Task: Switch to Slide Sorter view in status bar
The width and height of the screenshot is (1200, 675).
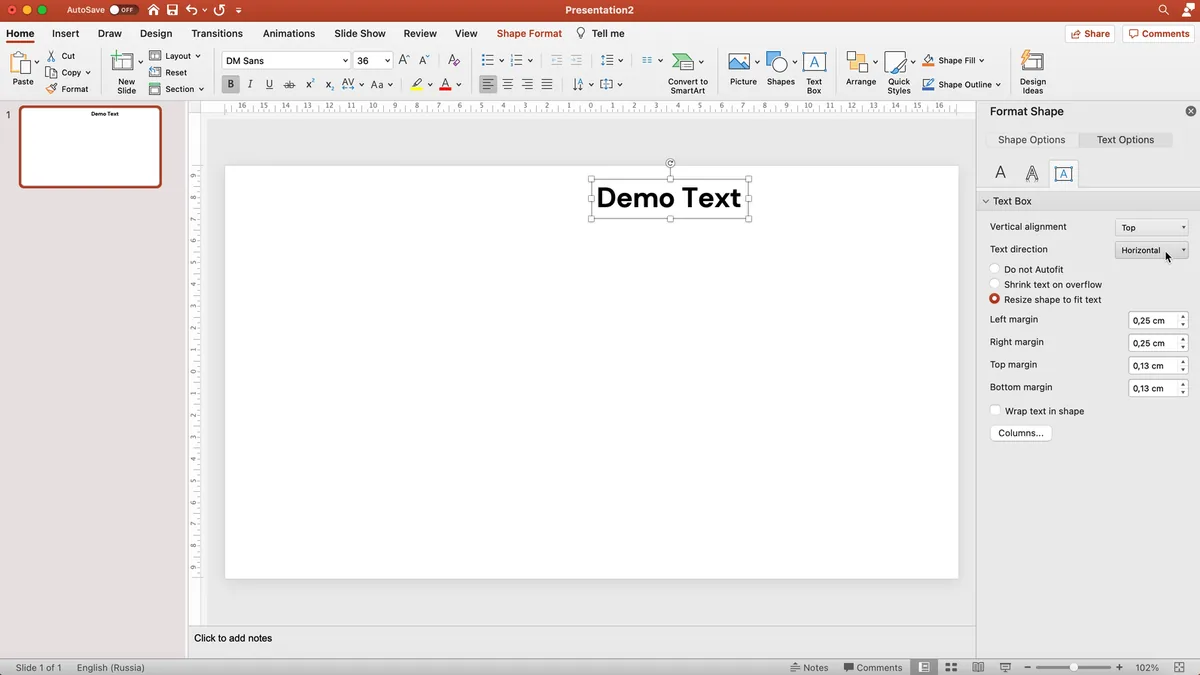Action: [951, 667]
